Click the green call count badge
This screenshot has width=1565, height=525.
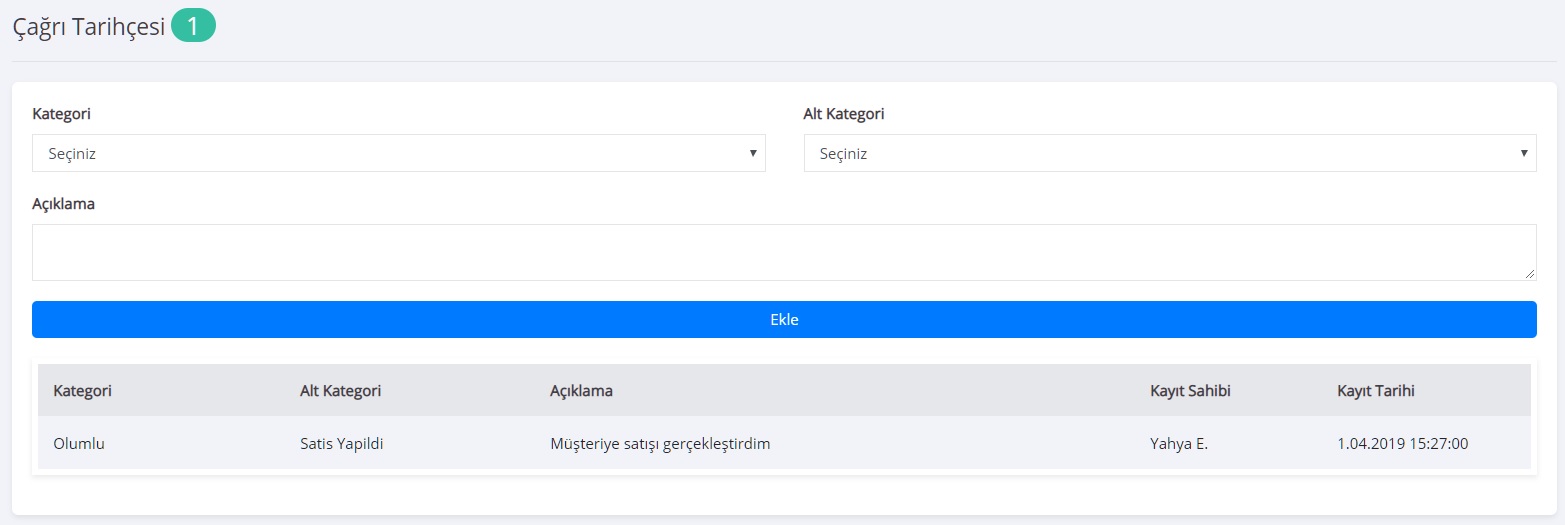pyautogui.click(x=193, y=27)
